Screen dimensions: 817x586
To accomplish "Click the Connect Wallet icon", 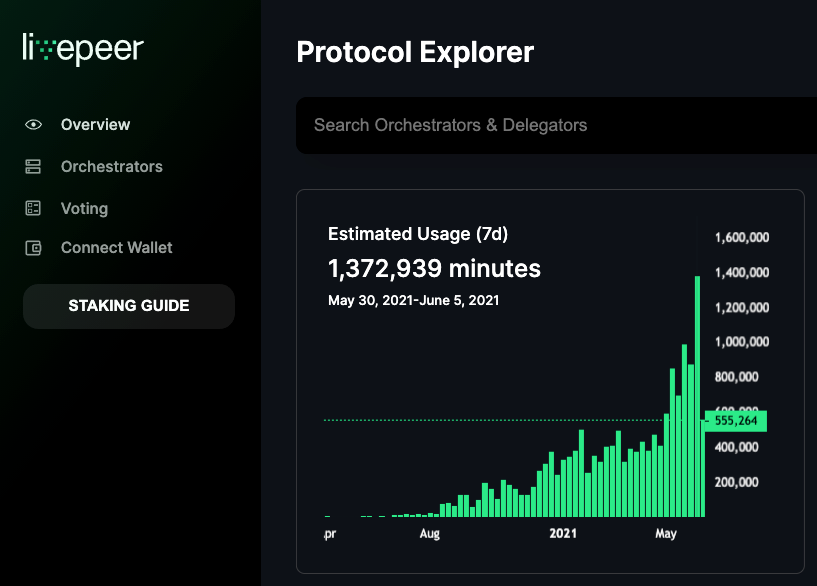I will pos(33,248).
